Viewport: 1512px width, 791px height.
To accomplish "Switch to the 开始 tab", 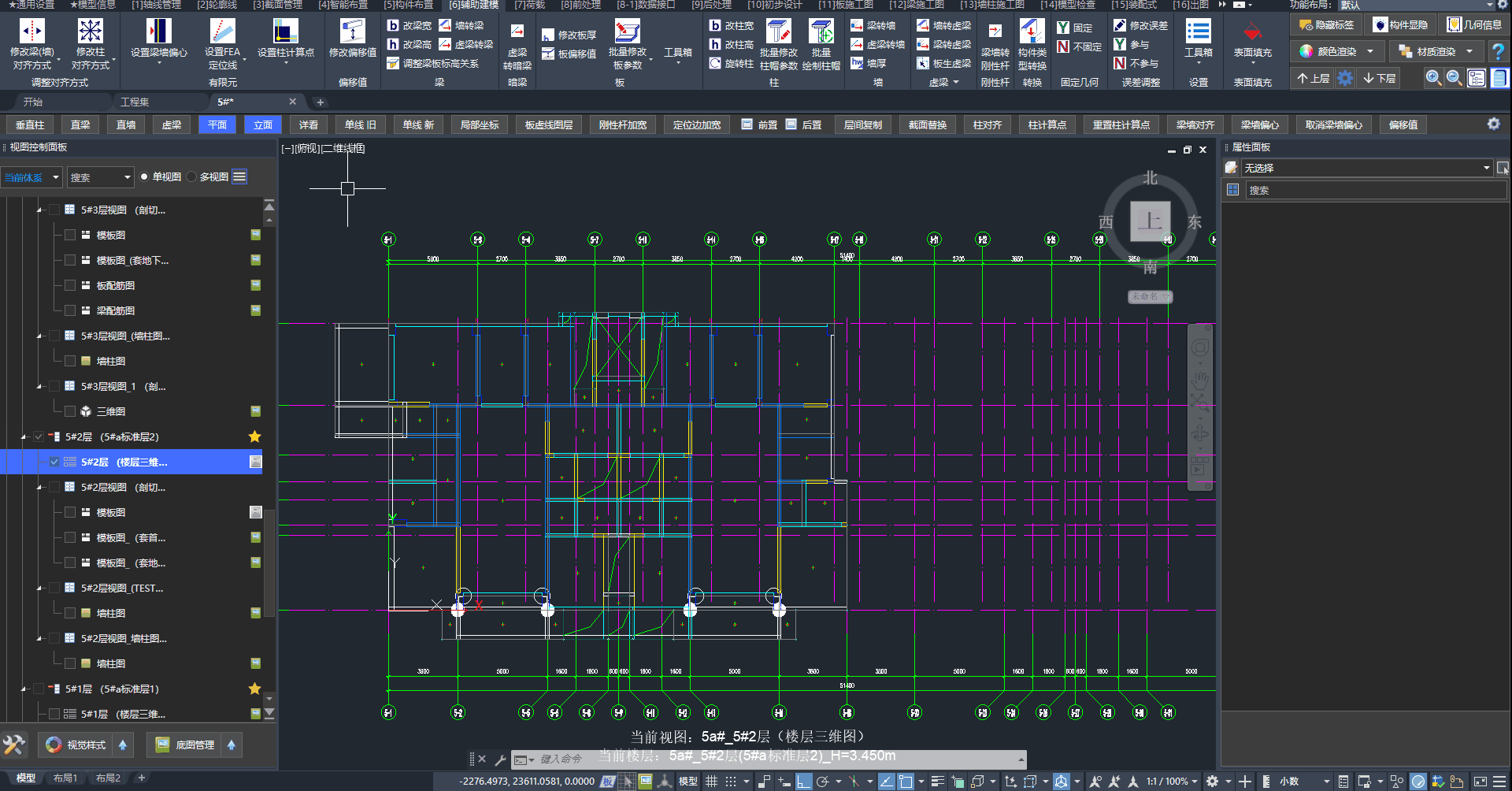I will pos(33,102).
